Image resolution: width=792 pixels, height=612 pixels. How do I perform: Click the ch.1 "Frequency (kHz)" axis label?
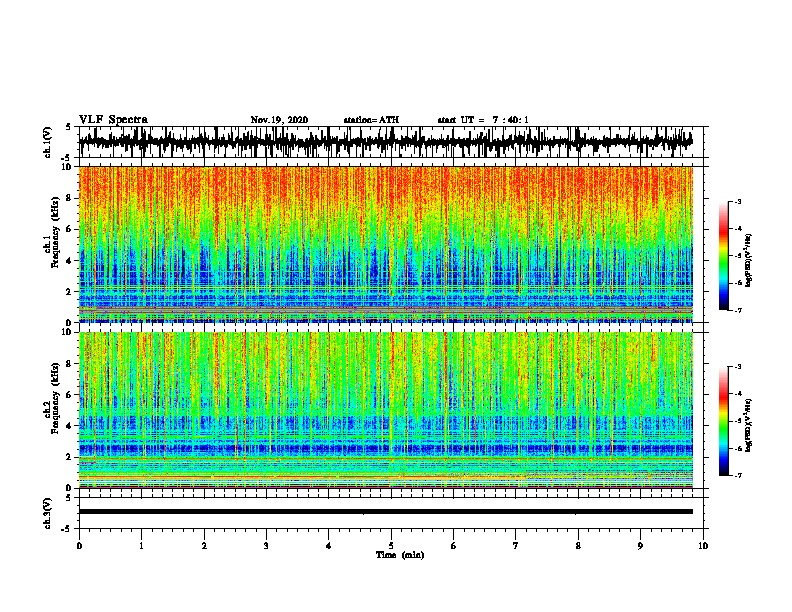click(55, 233)
